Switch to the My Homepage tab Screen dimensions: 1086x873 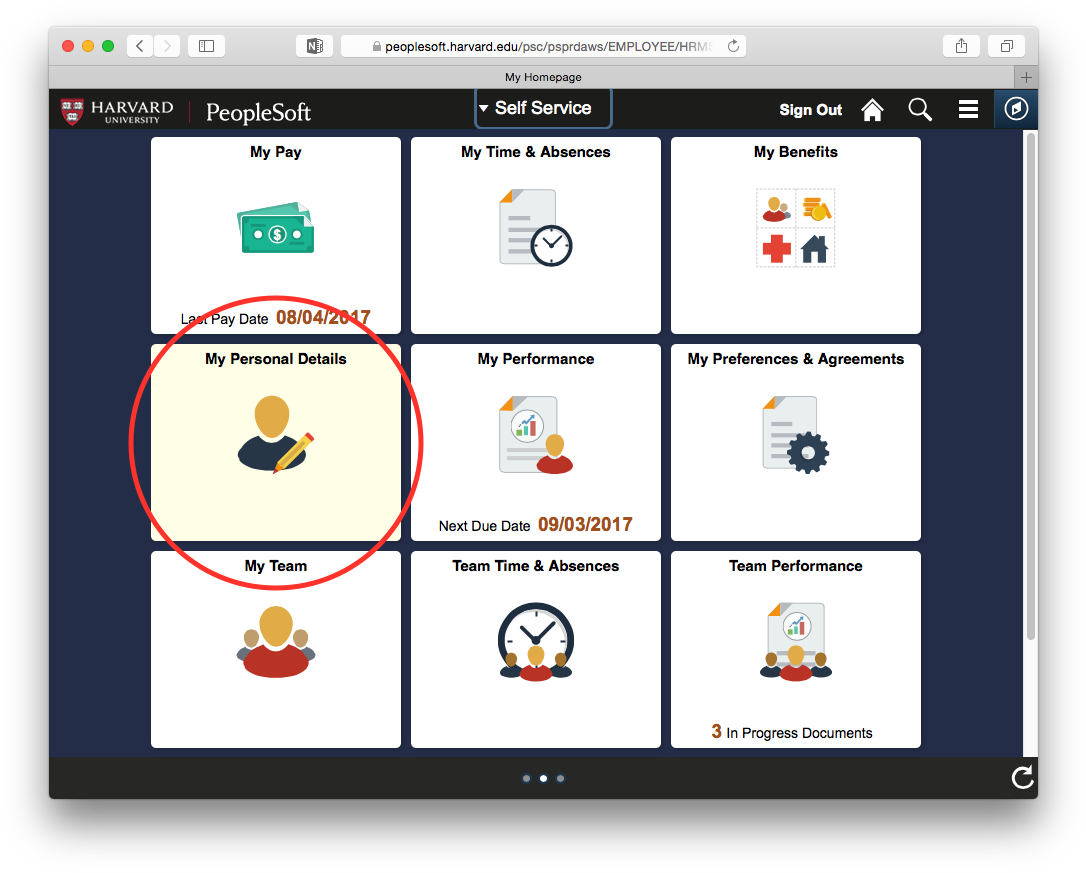click(543, 76)
